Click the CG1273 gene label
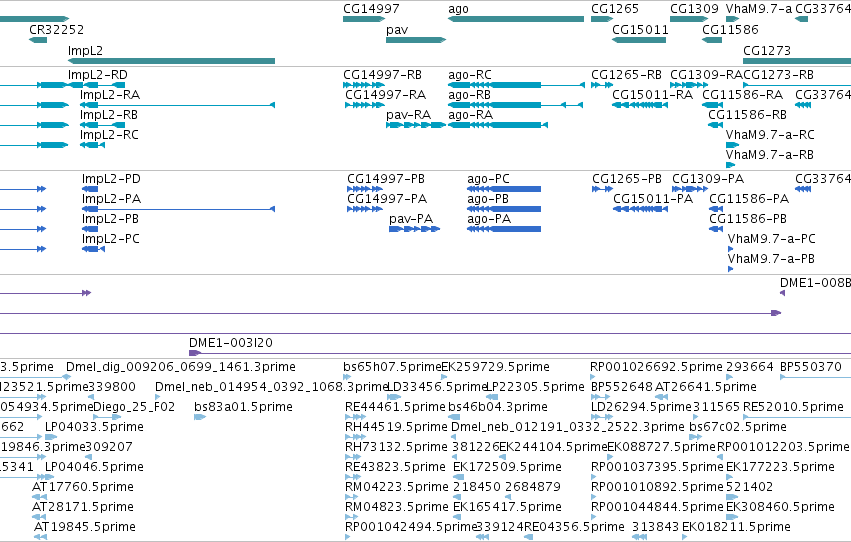Viewport: 851px width, 542px height. 767,50
